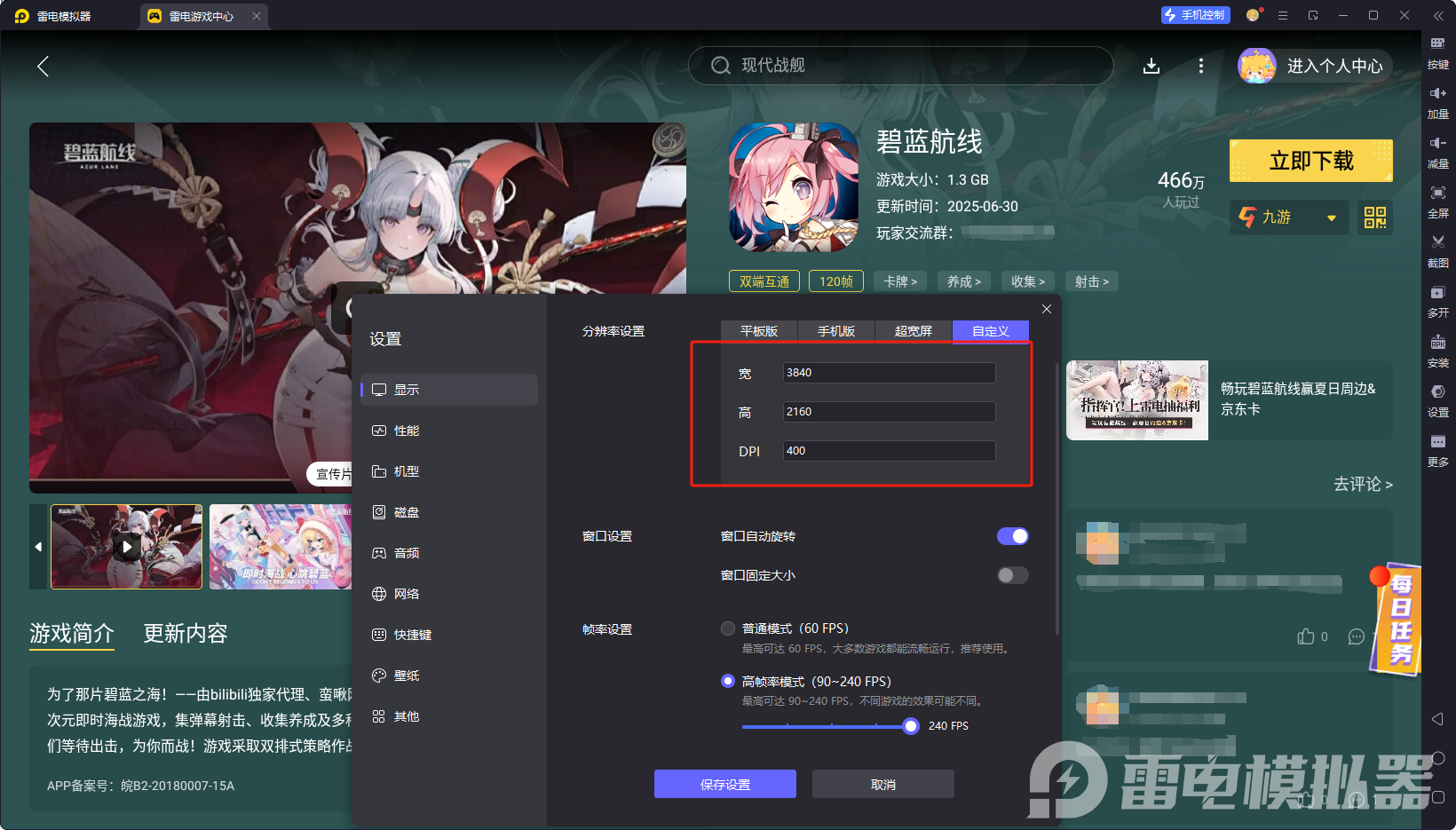Go to 去评论 > comments link
Viewport: 1456px width, 830px height.
[1363, 484]
